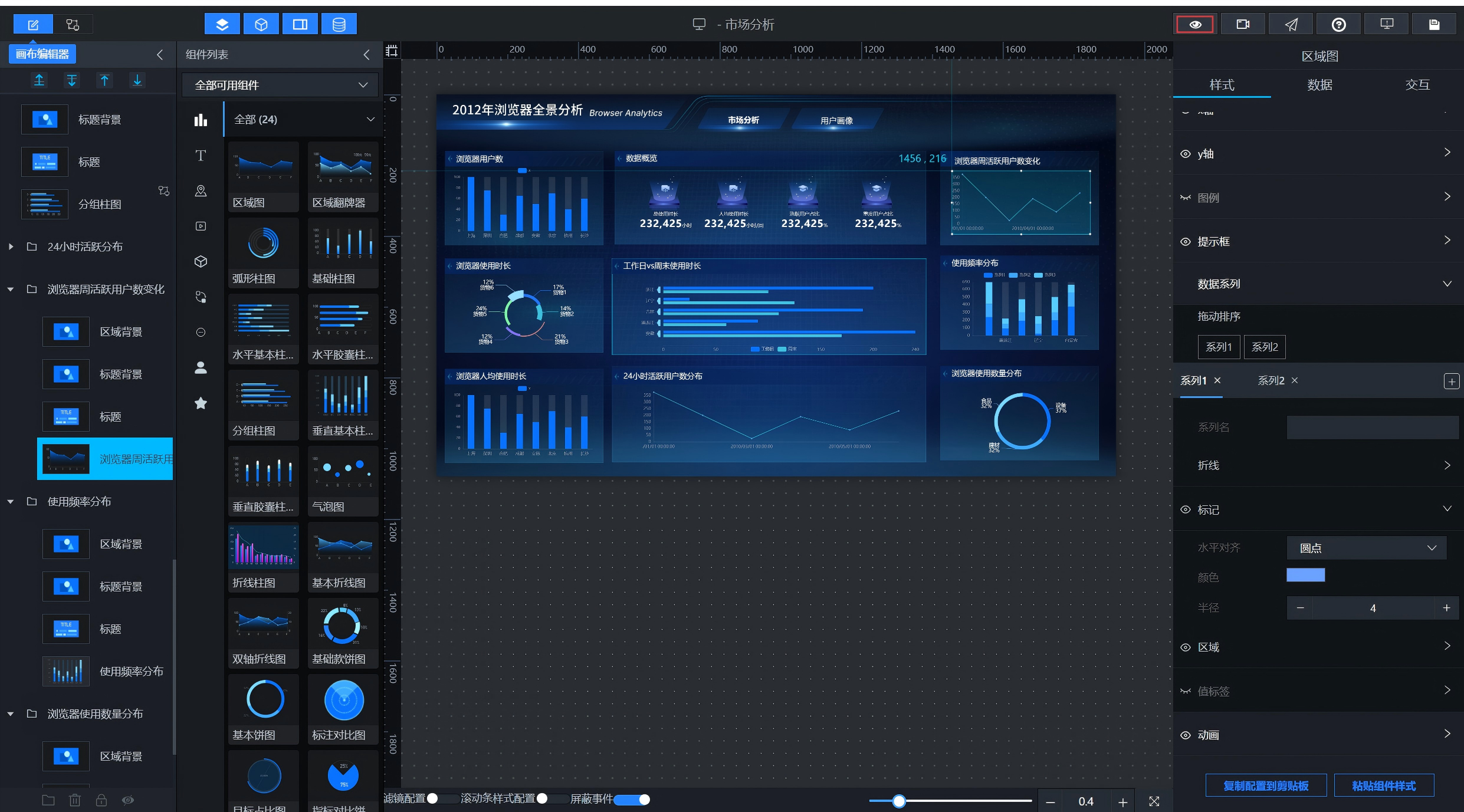Screen dimensions: 1464x812
Task: Collapse the 数据系列 section
Action: (x=1447, y=284)
